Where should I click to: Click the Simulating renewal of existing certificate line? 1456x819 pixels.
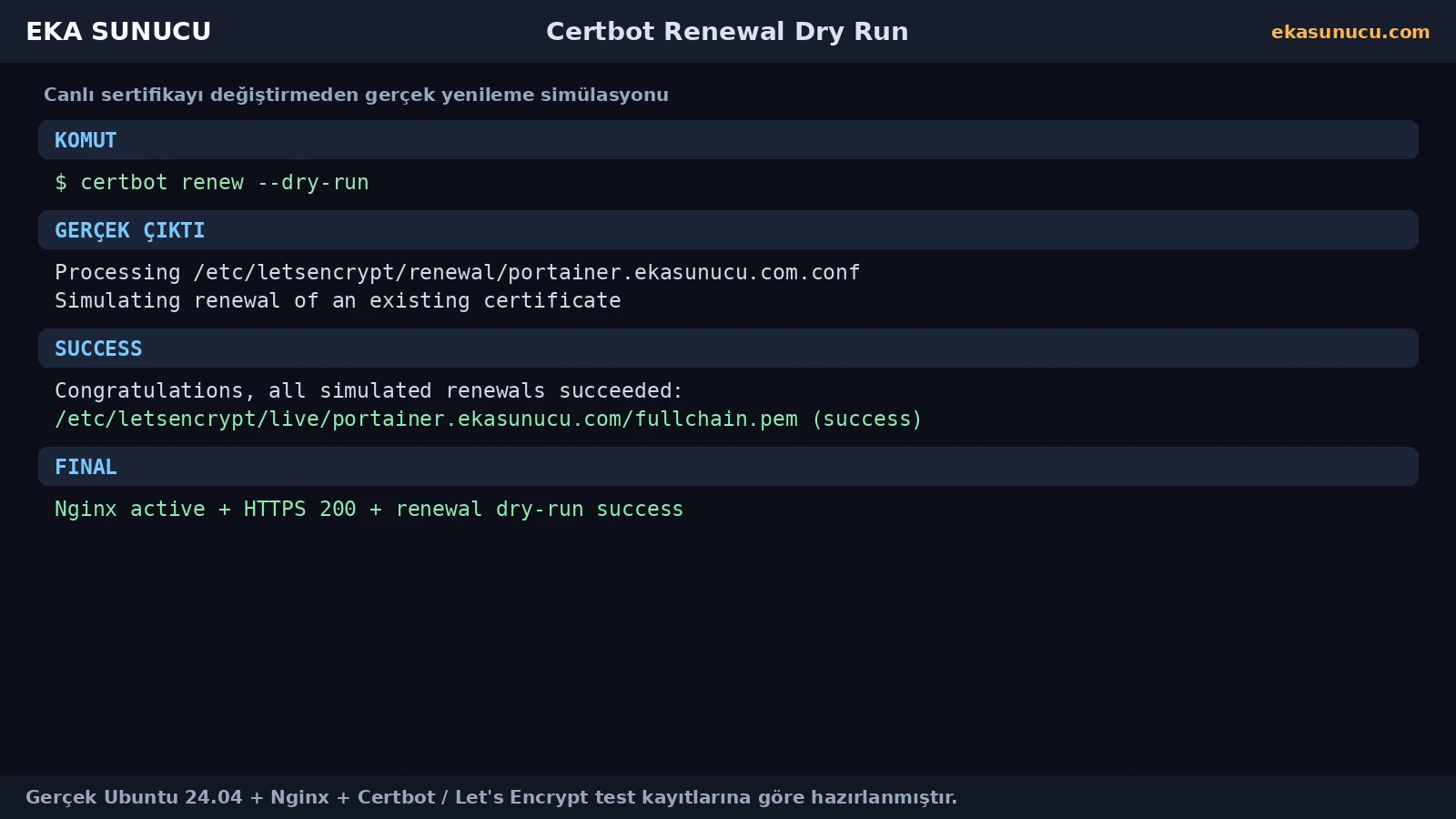click(338, 301)
